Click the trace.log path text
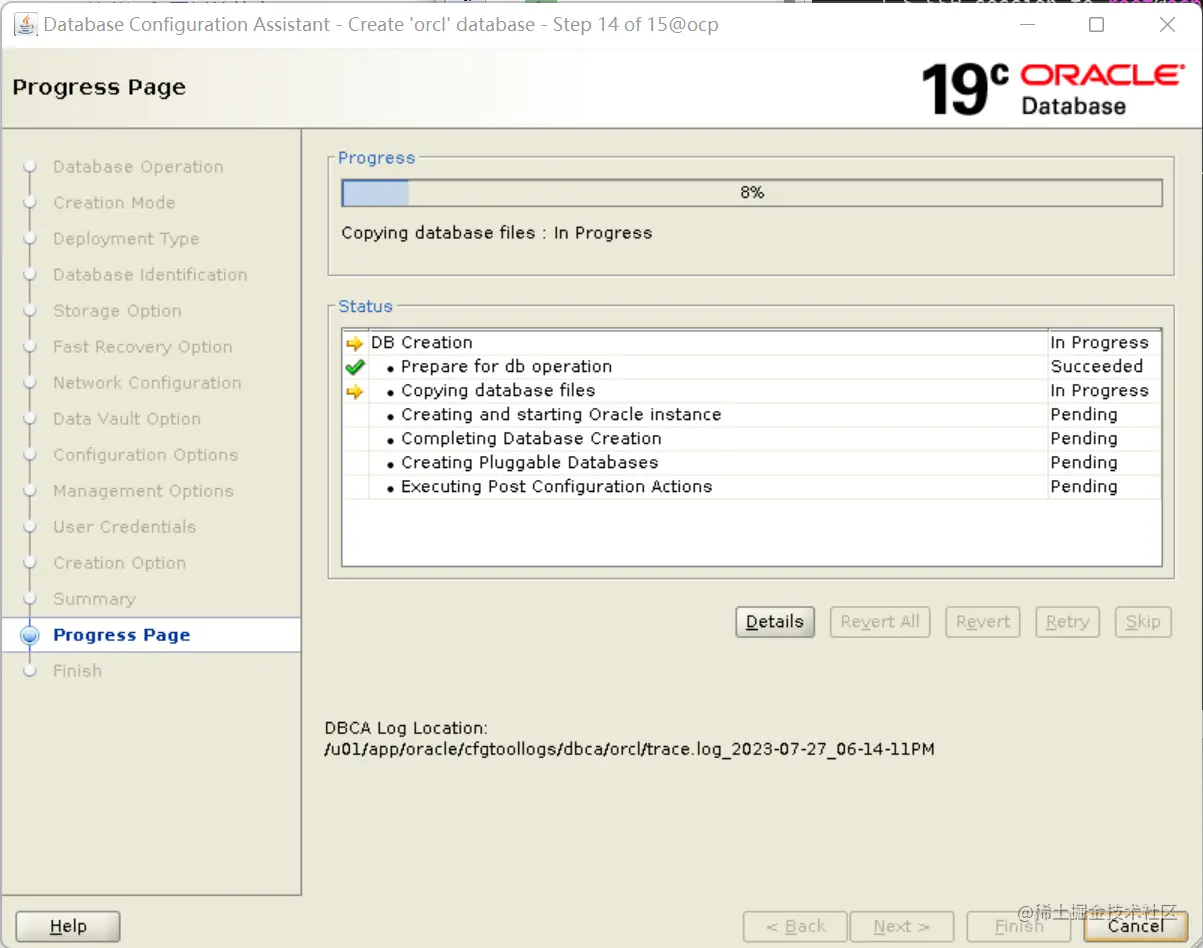Image resolution: width=1203 pixels, height=948 pixels. (x=630, y=749)
